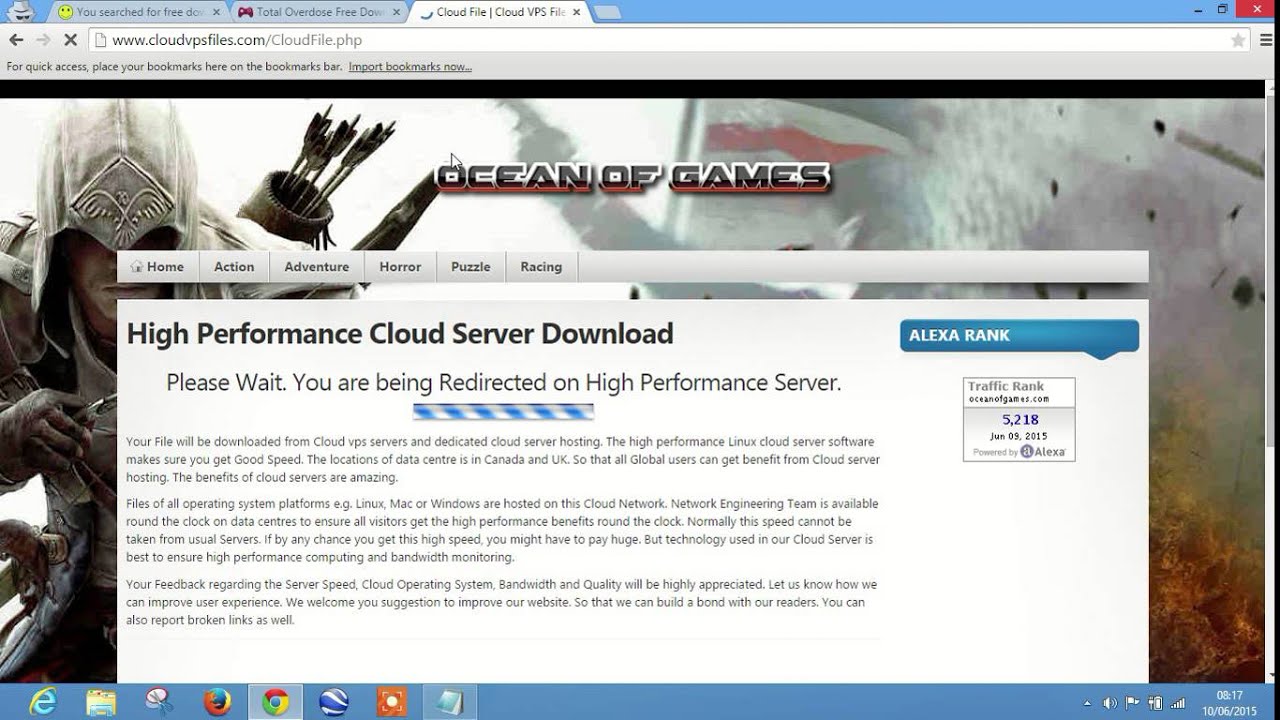
Task: Open the notepad-like taskbar icon
Action: click(x=450, y=702)
